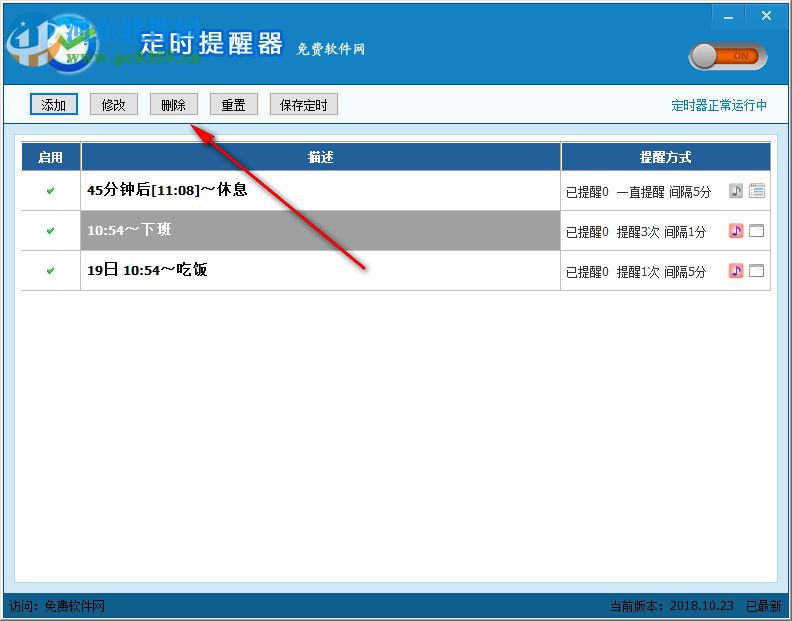
Task: Toggle the orange ON switch
Action: click(728, 56)
